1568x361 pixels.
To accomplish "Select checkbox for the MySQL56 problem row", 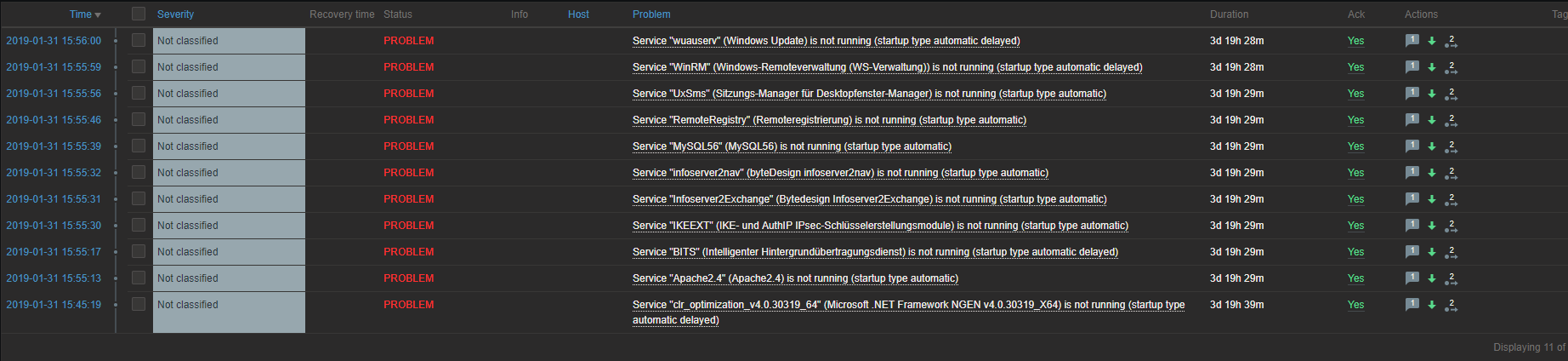I will [139, 146].
